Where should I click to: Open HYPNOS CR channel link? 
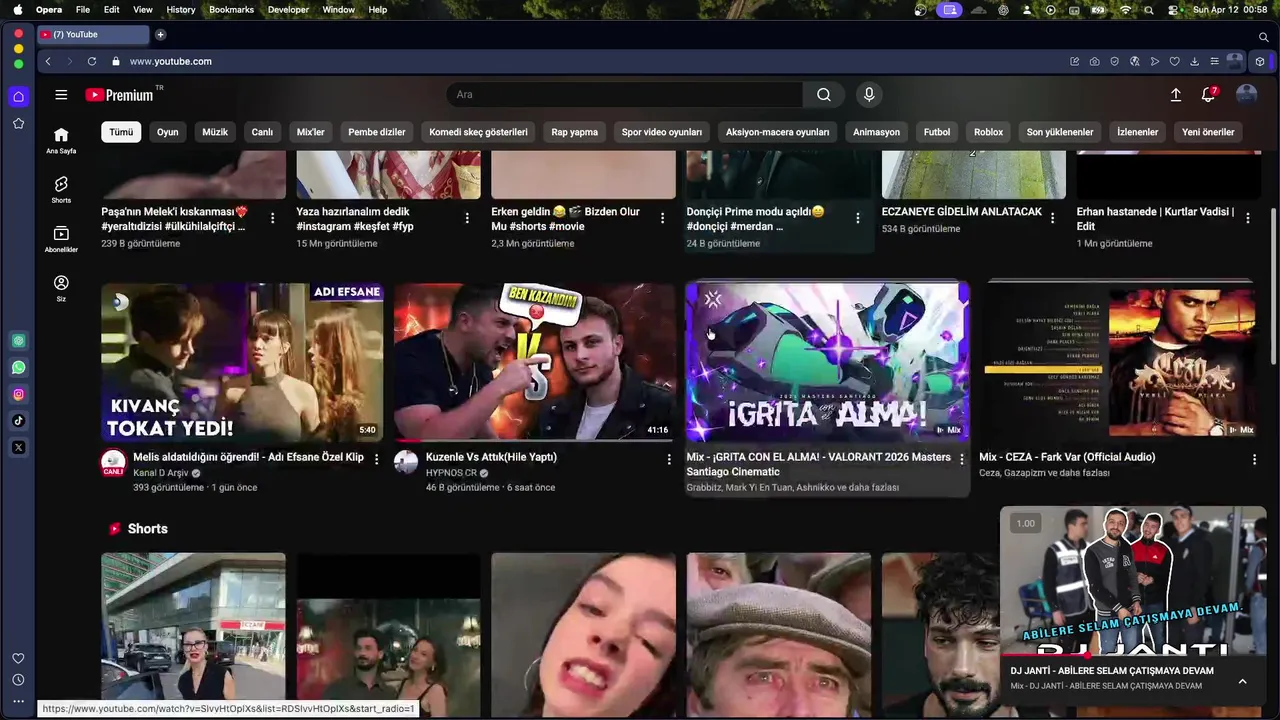[x=451, y=473]
